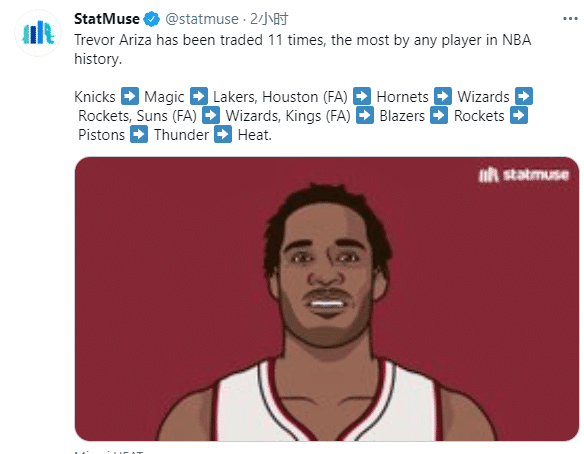Click the word Heat in the tweet

(x=253, y=135)
